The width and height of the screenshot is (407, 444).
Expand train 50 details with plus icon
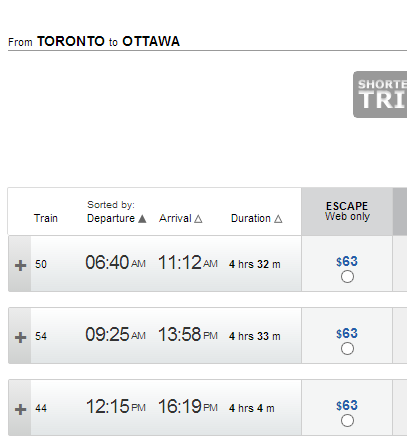20,265
